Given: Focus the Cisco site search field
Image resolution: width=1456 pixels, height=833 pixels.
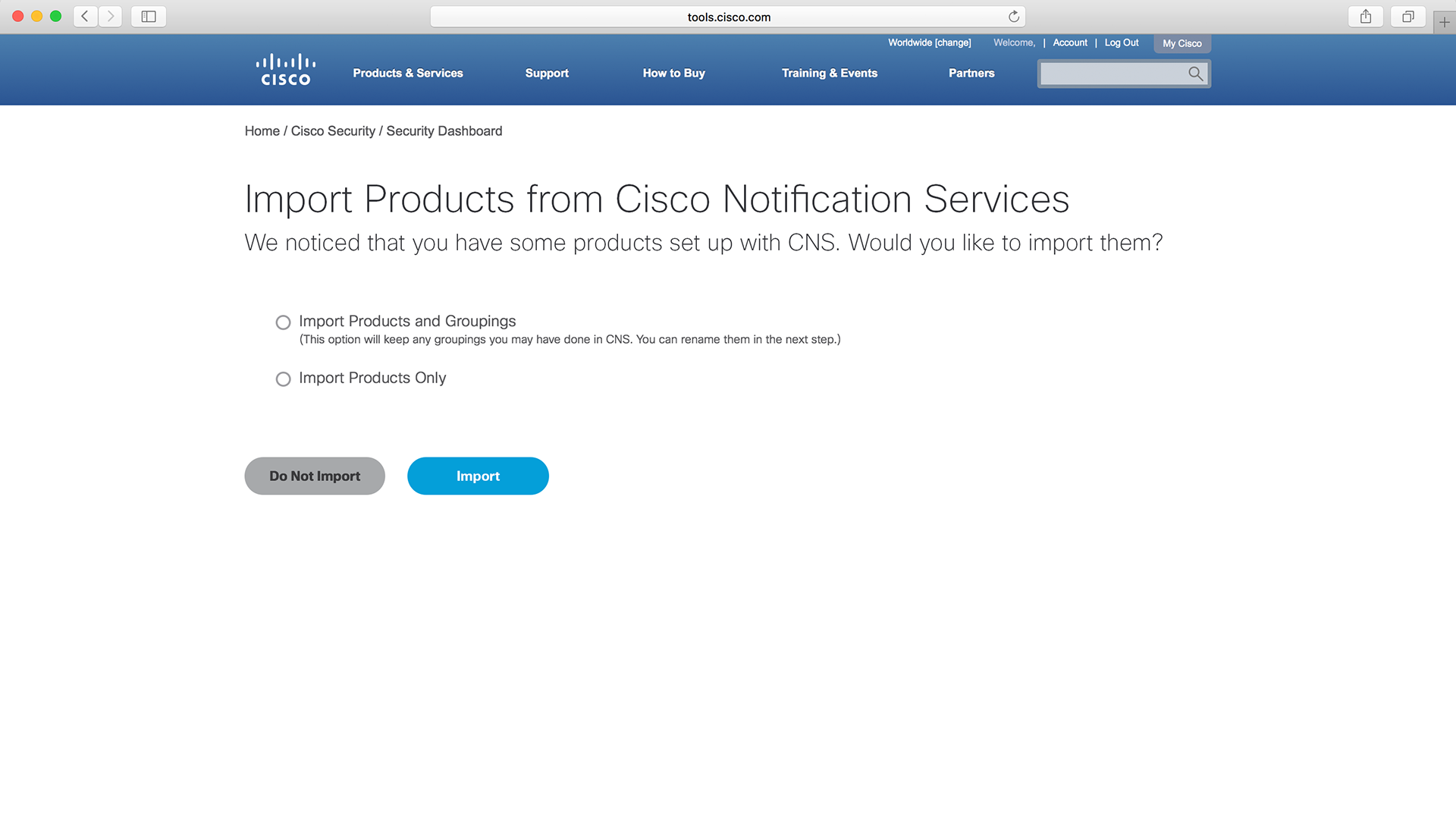Looking at the screenshot, I should tap(1111, 74).
